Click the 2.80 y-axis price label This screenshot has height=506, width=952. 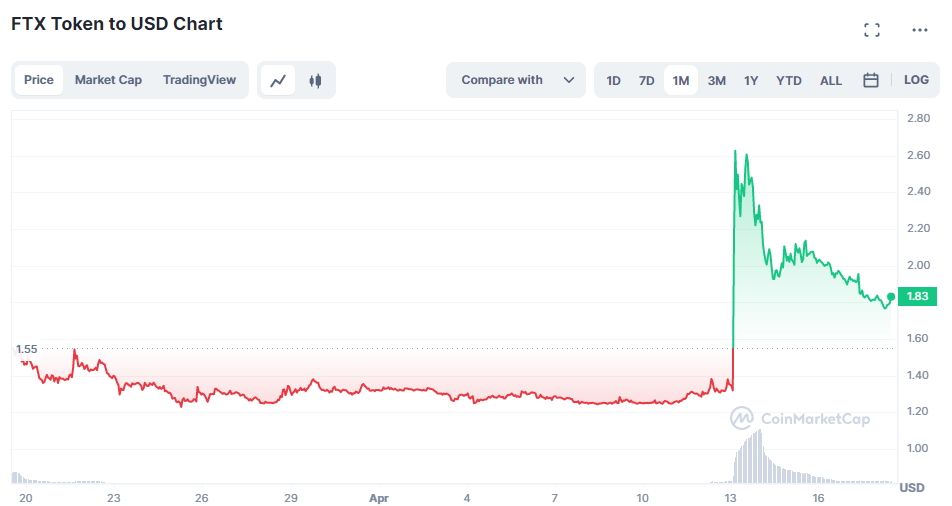click(919, 118)
